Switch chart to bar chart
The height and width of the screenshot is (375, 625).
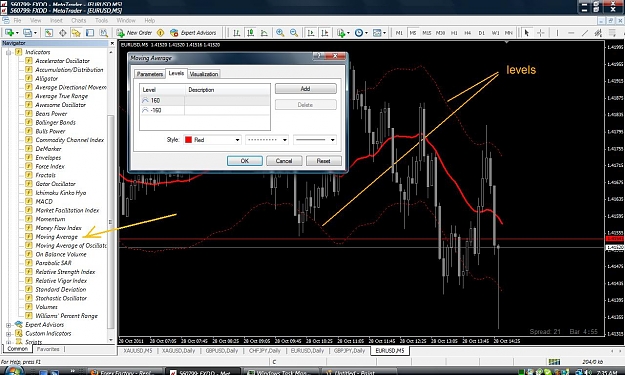tap(237, 33)
